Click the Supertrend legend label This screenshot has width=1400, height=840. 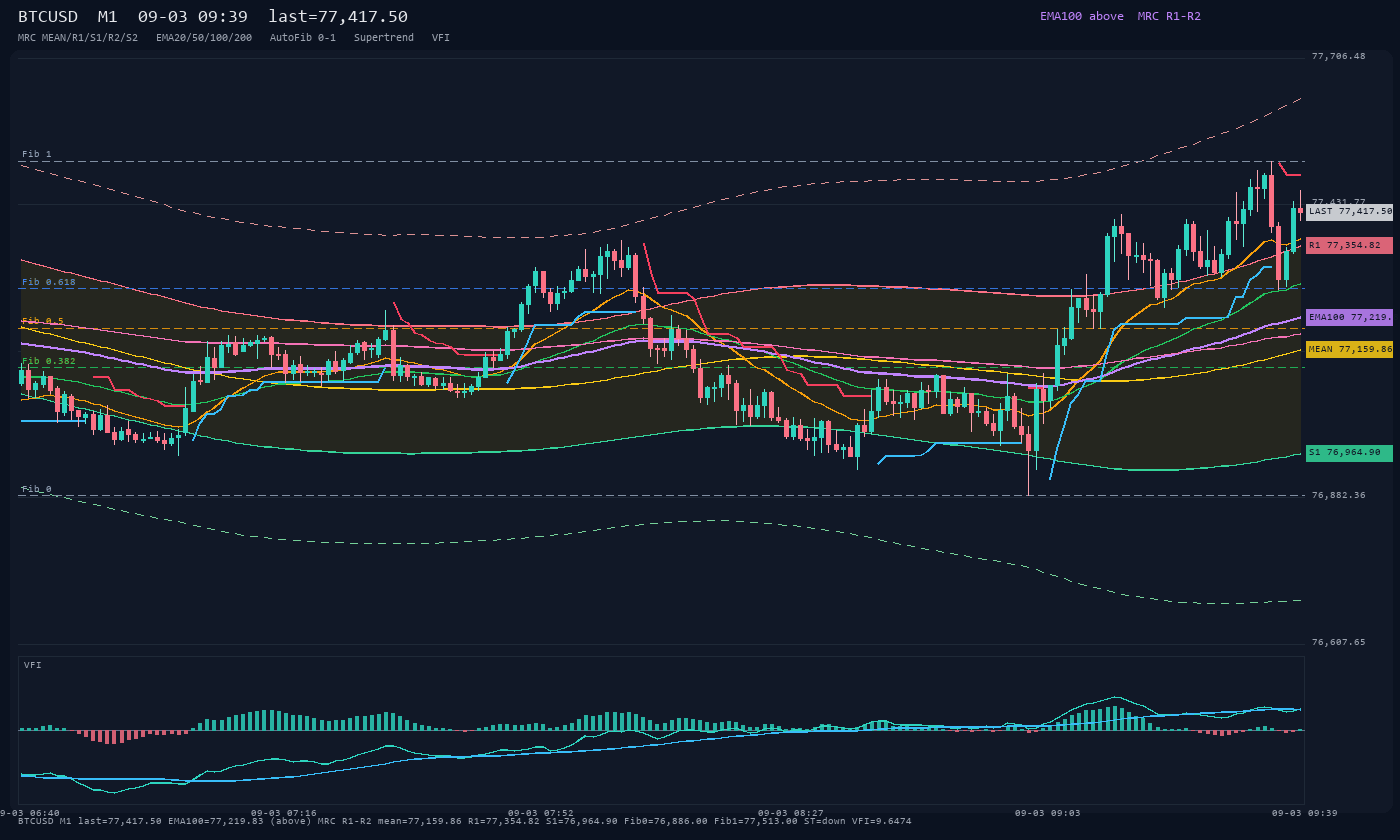384,37
